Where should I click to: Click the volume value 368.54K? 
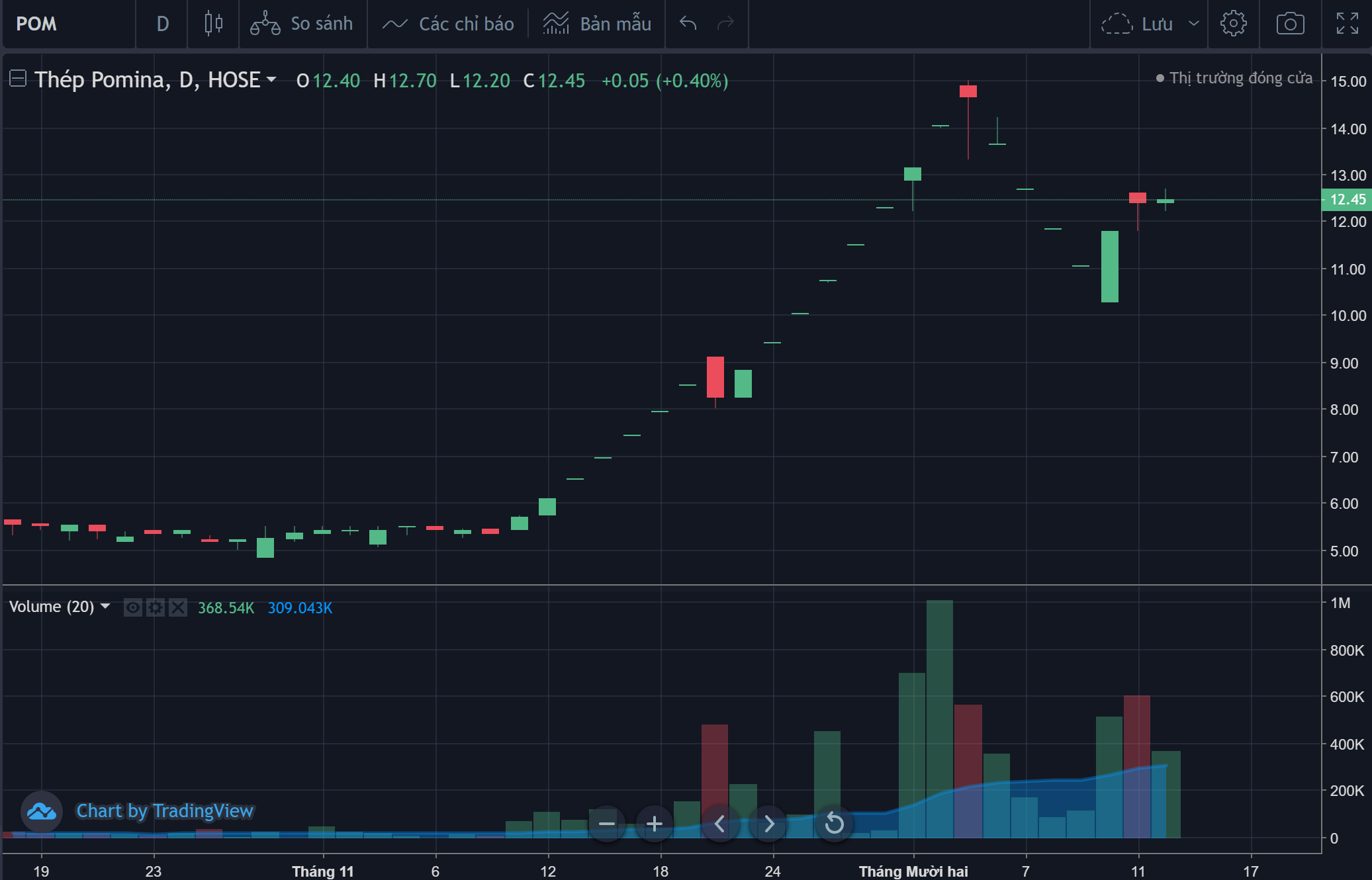(x=226, y=607)
